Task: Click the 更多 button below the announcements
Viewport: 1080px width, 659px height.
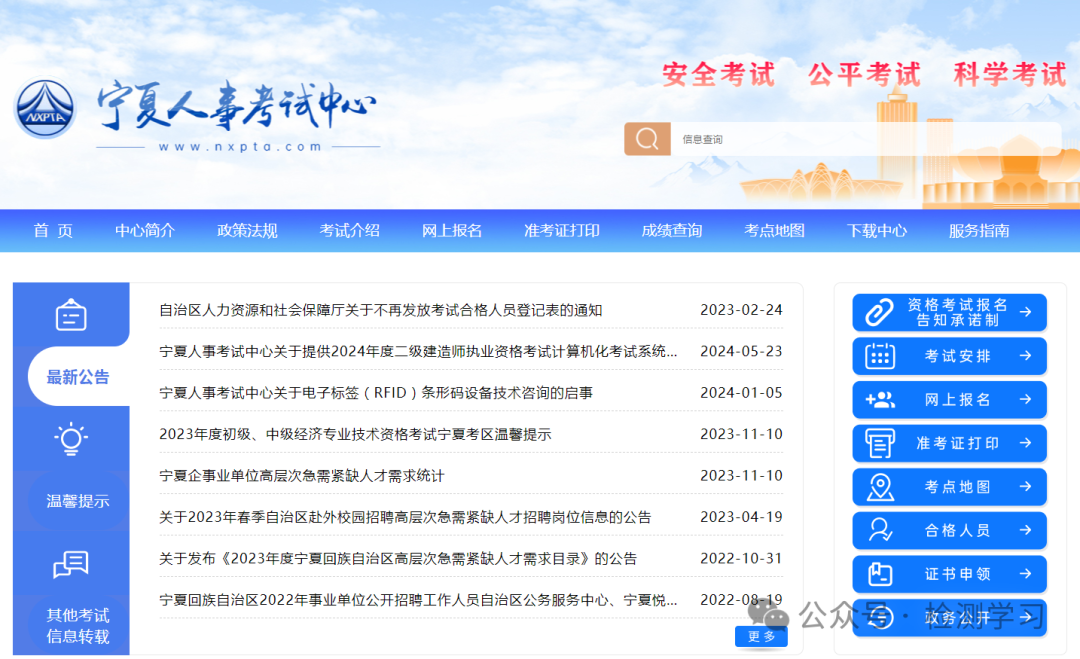Action: tap(761, 635)
